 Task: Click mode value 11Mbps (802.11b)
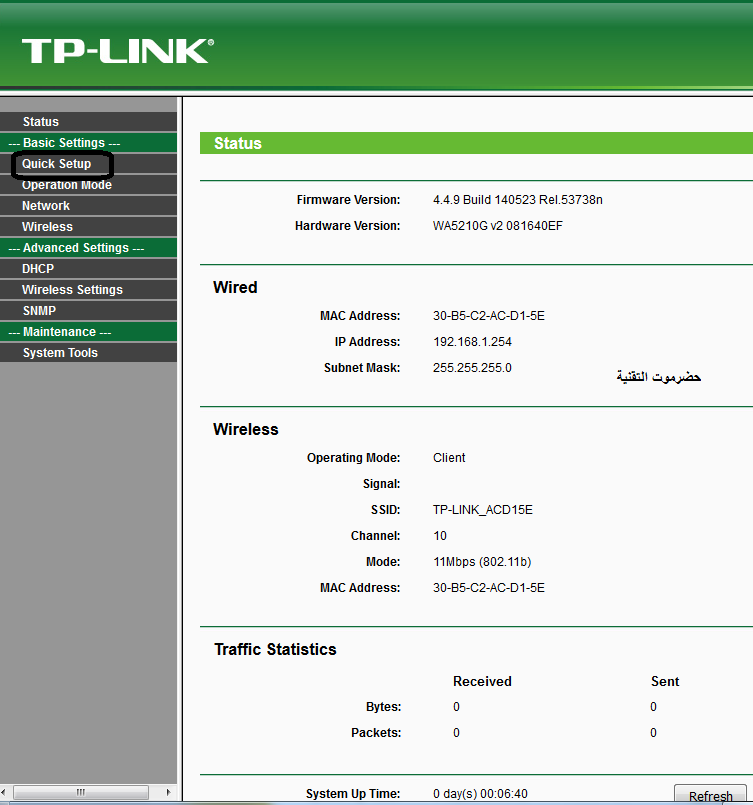click(x=482, y=562)
